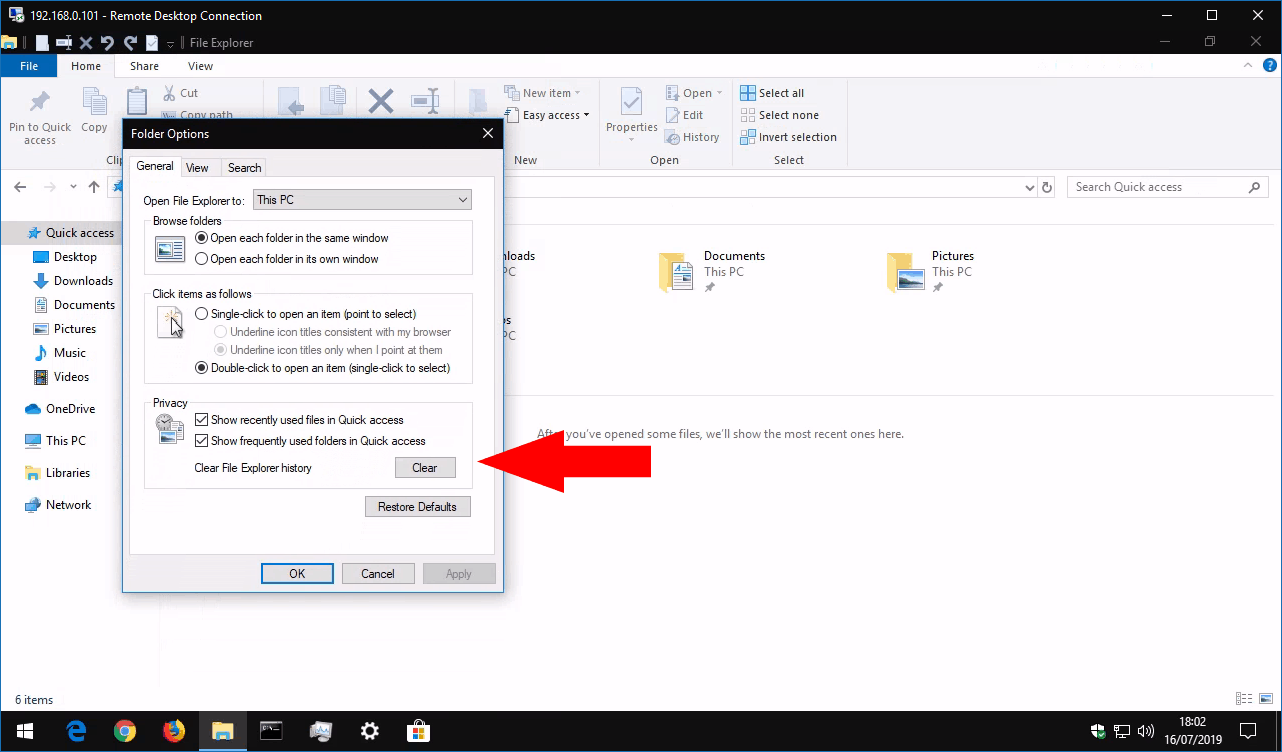Image resolution: width=1282 pixels, height=752 pixels.
Task: Click the Undo icon in quick access toolbar
Action: pyautogui.click(x=108, y=43)
